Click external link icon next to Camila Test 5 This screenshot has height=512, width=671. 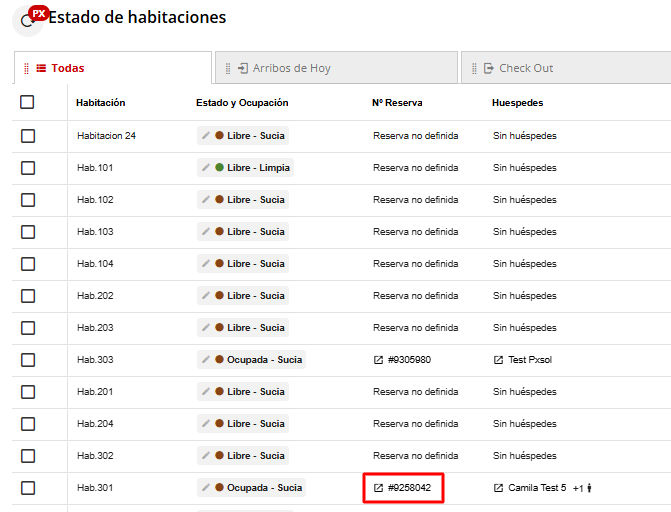pyautogui.click(x=498, y=488)
